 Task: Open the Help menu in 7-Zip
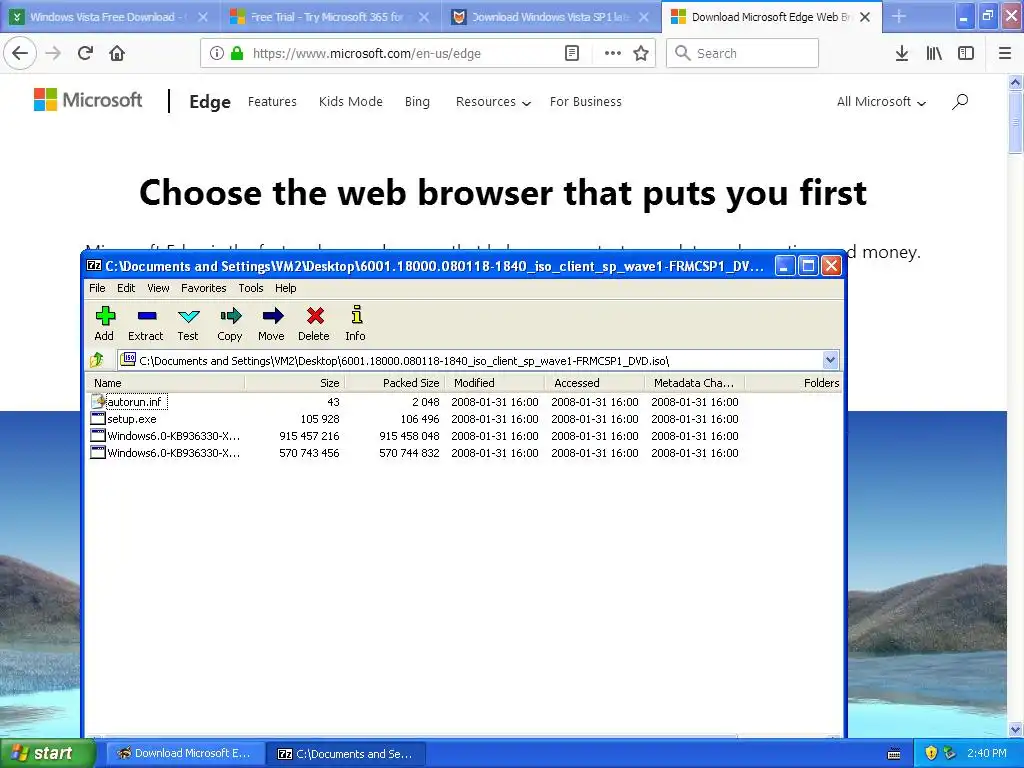tap(285, 288)
